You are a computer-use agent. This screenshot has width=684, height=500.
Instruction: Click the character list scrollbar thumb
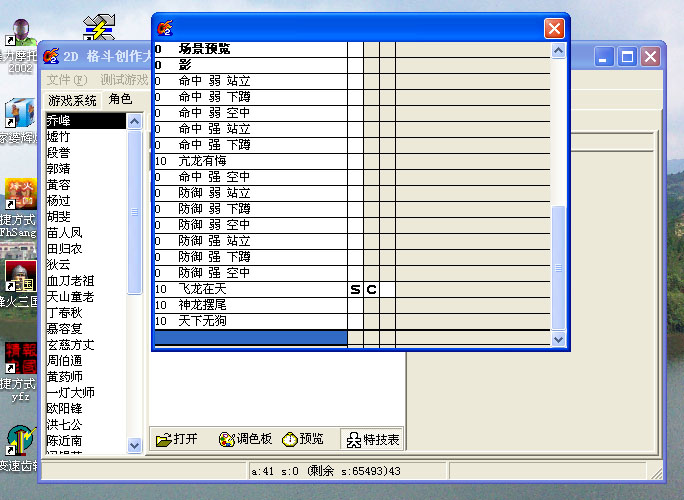click(x=134, y=212)
